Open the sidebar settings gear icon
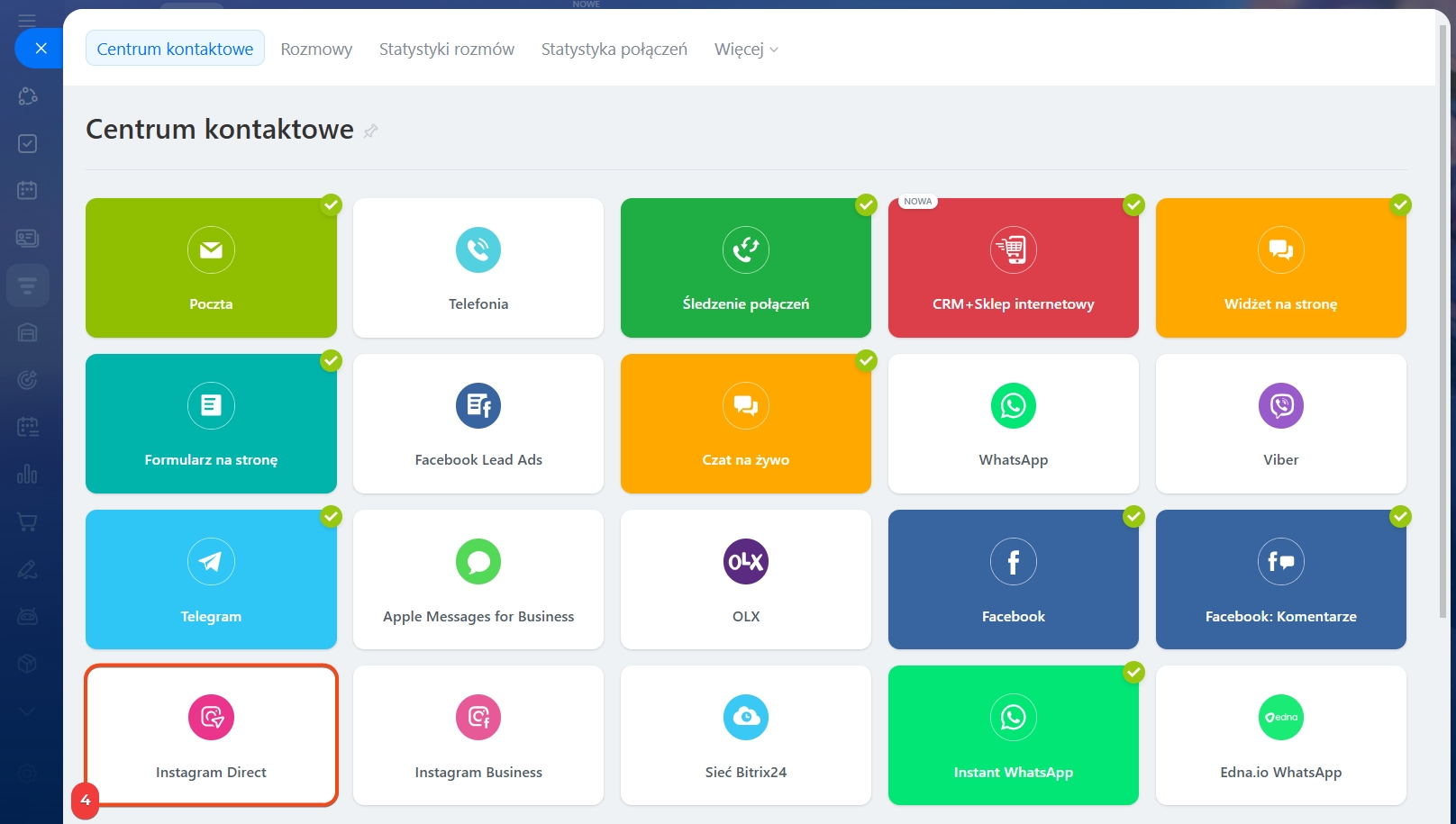This screenshot has height=824, width=1456. pos(27,774)
